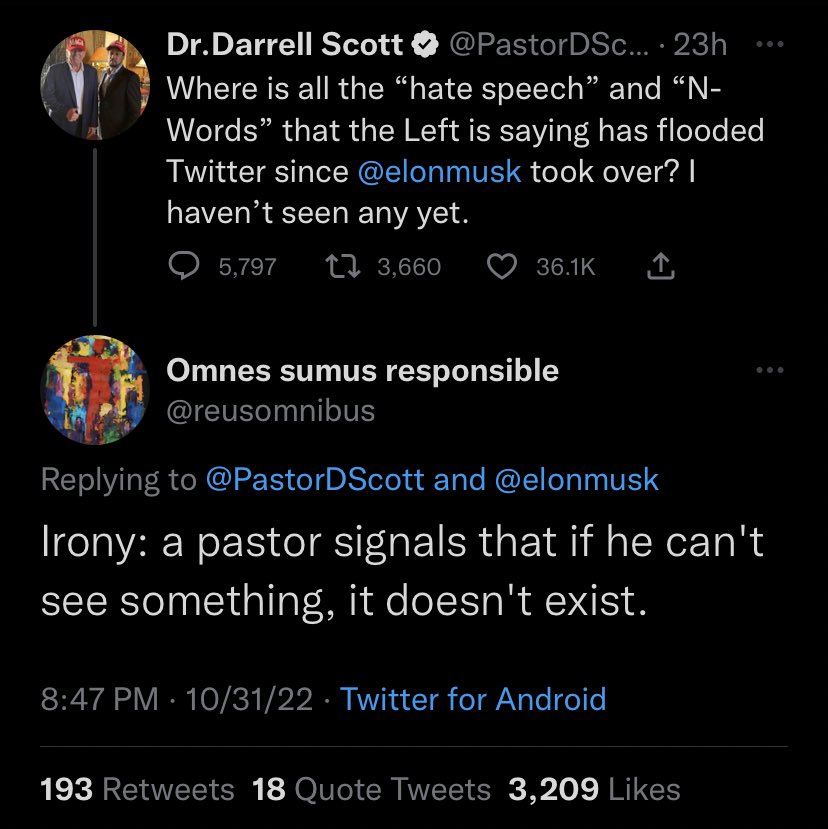The height and width of the screenshot is (829, 828).
Task: Open more options for Dr.Darrell Scott's tweet
Action: (772, 44)
